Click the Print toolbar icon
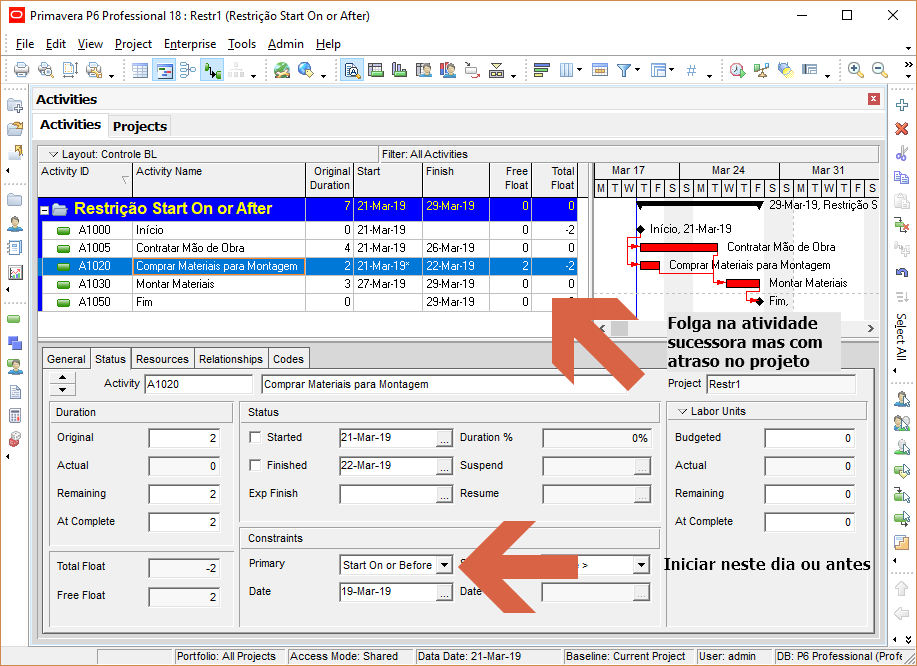The height and width of the screenshot is (666, 917). pyautogui.click(x=22, y=70)
